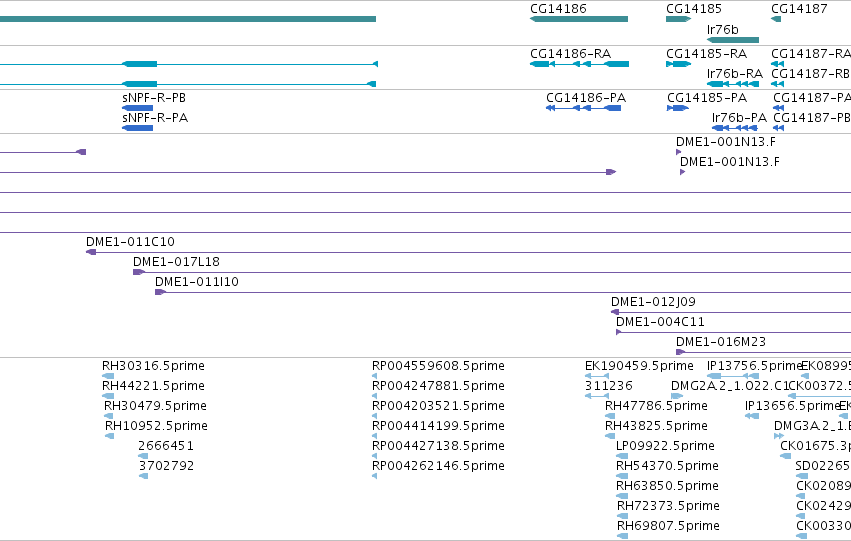Select the DME1-004C11 clone label

[x=661, y=322]
